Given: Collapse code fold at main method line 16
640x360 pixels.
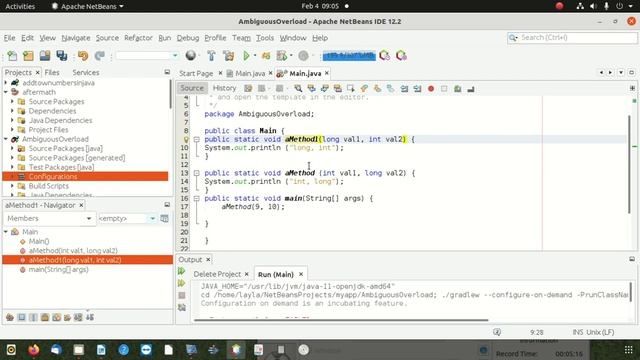Looking at the screenshot, I should (x=196, y=198).
